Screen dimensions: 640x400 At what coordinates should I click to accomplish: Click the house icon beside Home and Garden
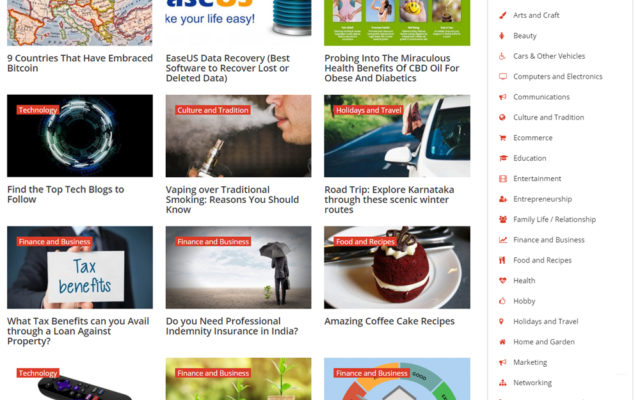[x=502, y=342]
